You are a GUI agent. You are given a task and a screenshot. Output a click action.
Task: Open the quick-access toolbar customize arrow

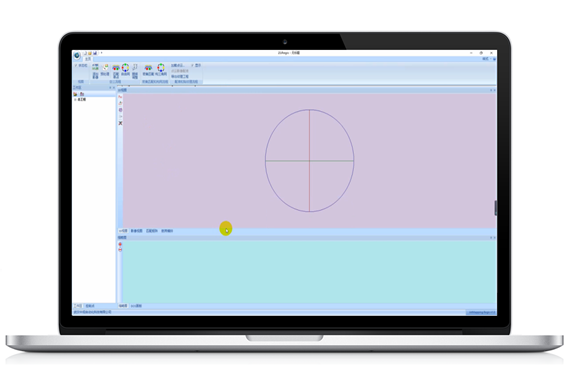(102, 53)
